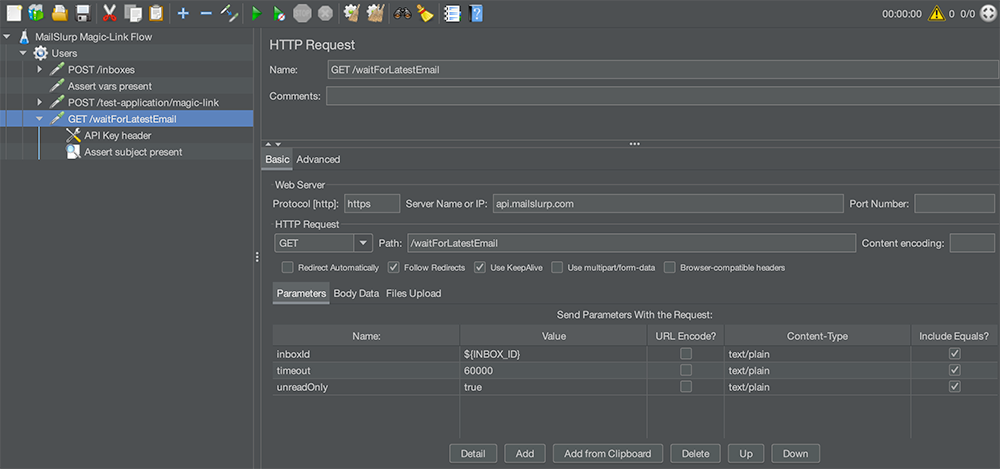1000x469 pixels.
Task: Toggle the Use KeepAlive checkbox
Action: click(480, 267)
